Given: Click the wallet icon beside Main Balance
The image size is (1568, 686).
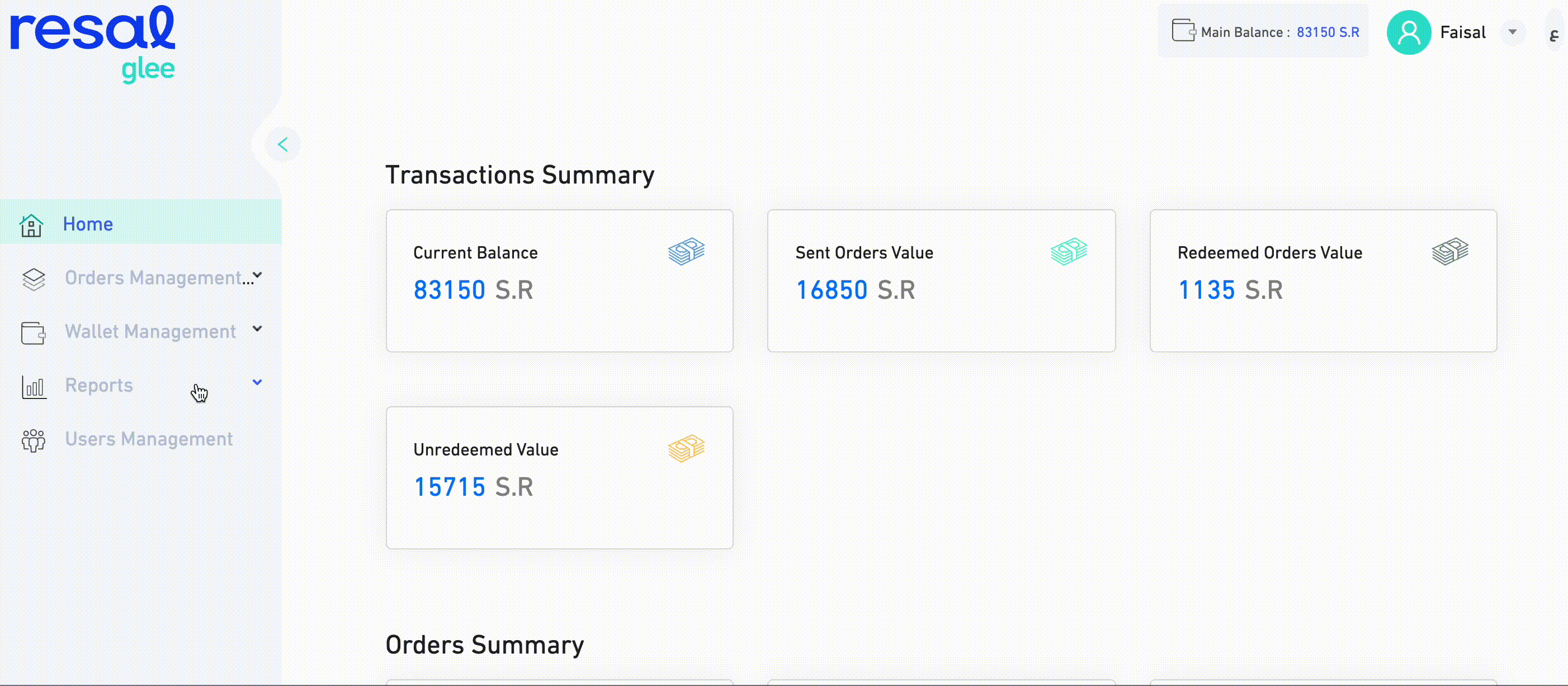Looking at the screenshot, I should point(1183,30).
